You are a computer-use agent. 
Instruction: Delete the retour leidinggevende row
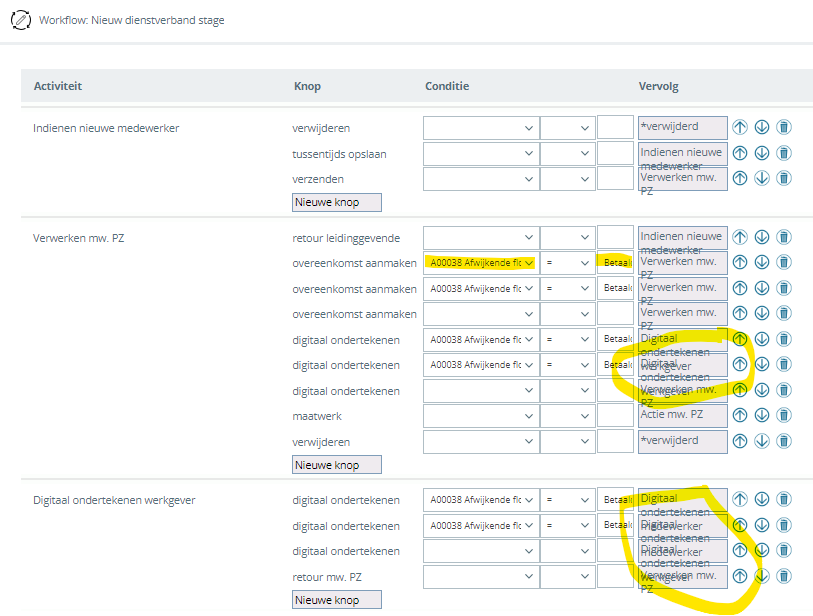click(784, 237)
